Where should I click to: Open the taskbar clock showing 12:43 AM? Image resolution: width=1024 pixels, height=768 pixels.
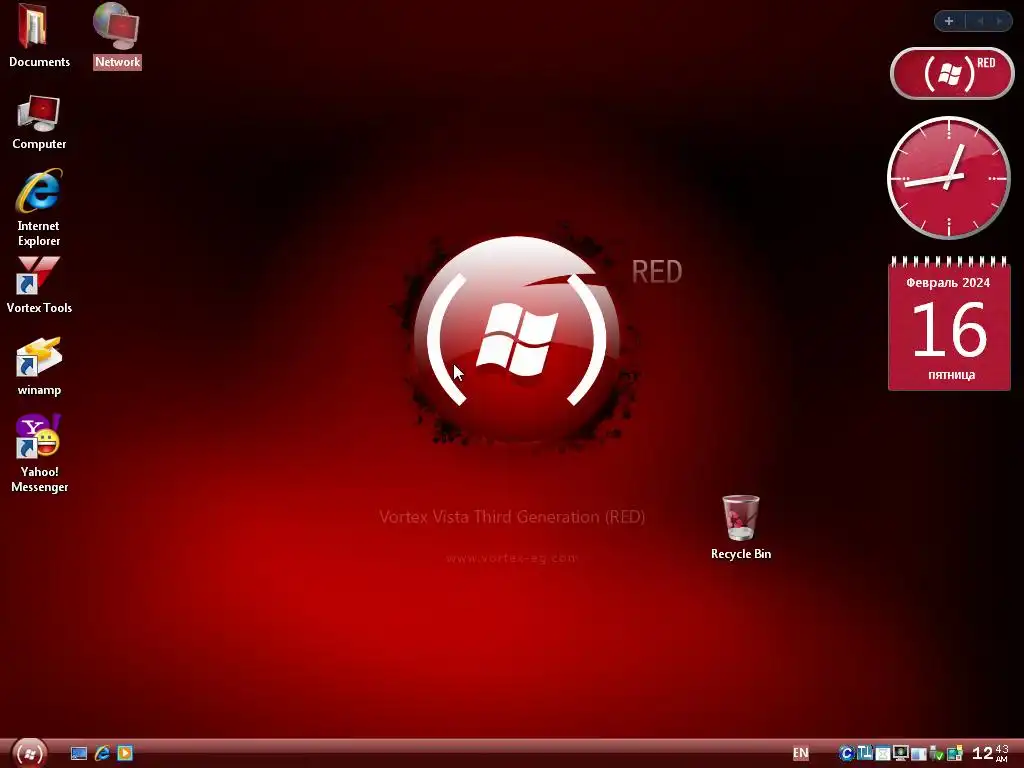pyautogui.click(x=990, y=753)
